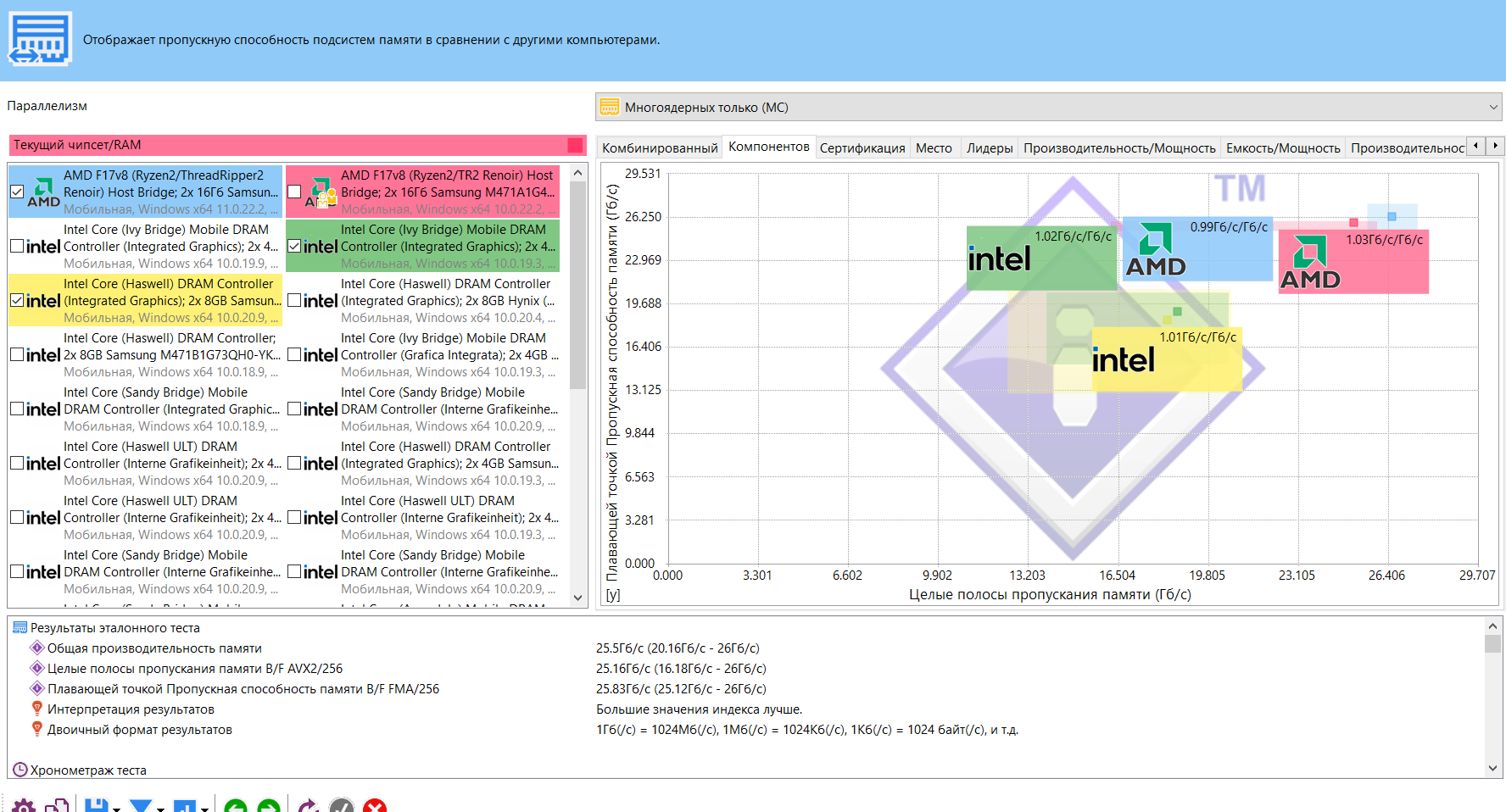Click value 25.5Гб/с (20.16Гб/с - 26Гб/с)

tap(678, 648)
